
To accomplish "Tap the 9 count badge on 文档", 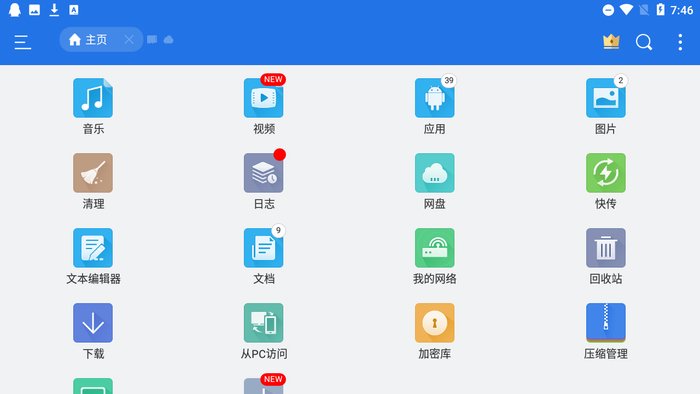I will point(278,230).
